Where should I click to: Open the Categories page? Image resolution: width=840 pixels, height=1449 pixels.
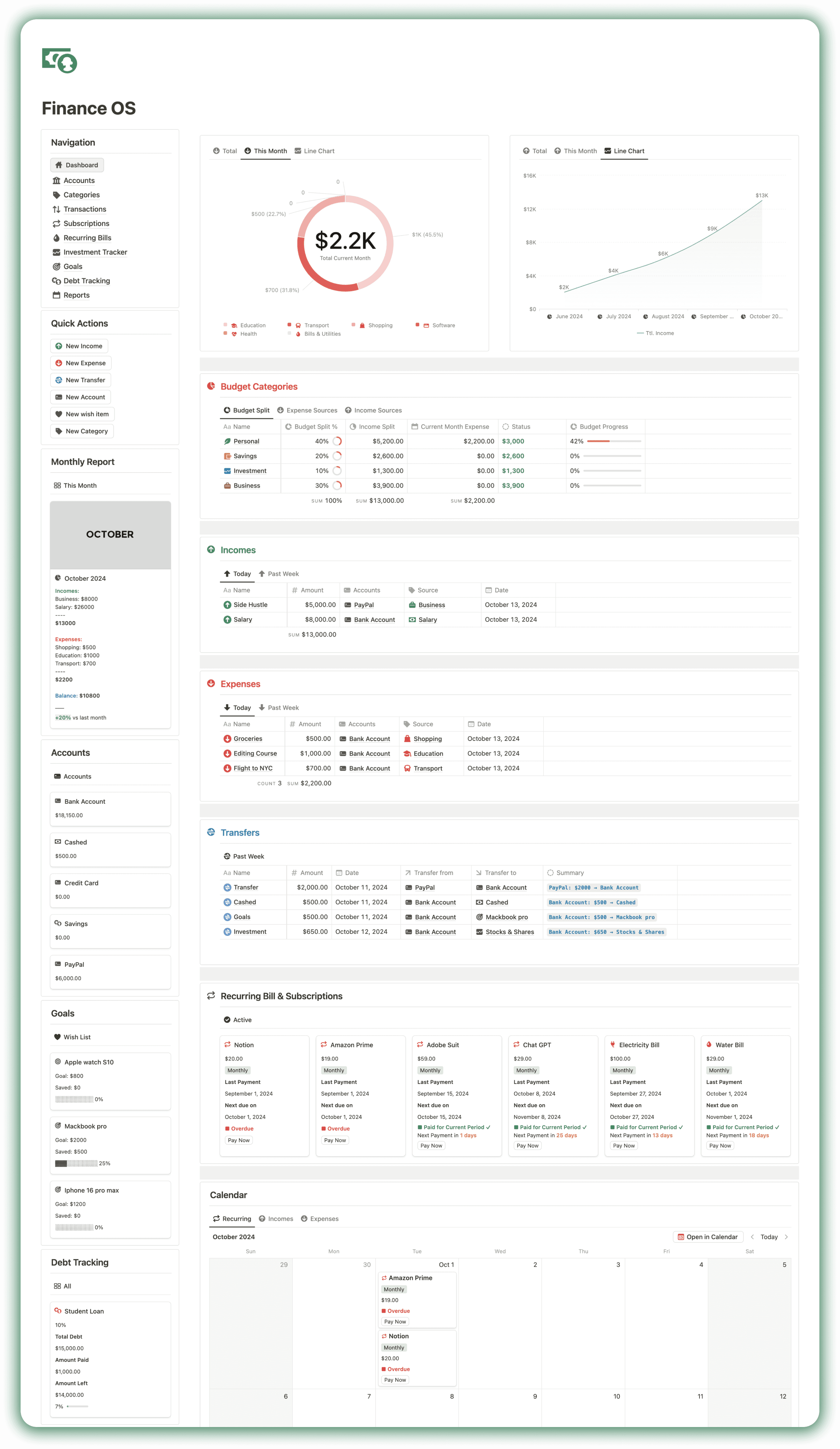tap(81, 194)
